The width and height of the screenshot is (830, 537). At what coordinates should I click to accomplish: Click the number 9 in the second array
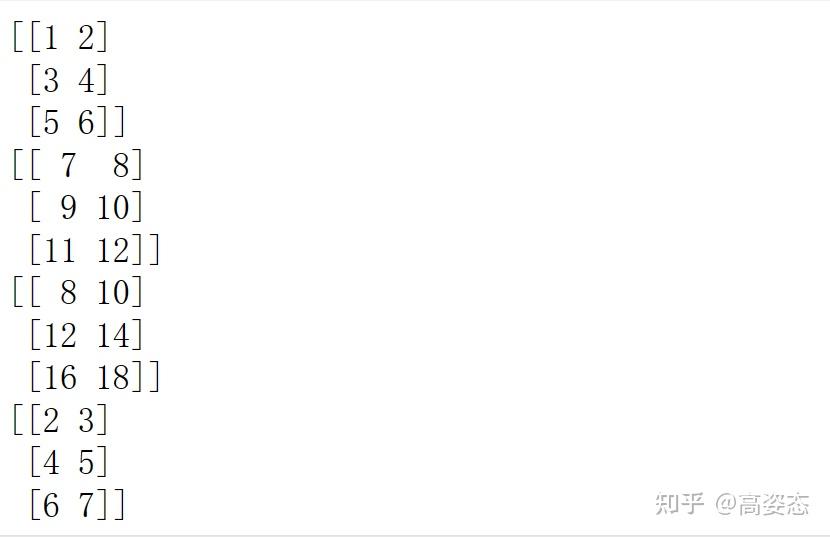tap(68, 207)
